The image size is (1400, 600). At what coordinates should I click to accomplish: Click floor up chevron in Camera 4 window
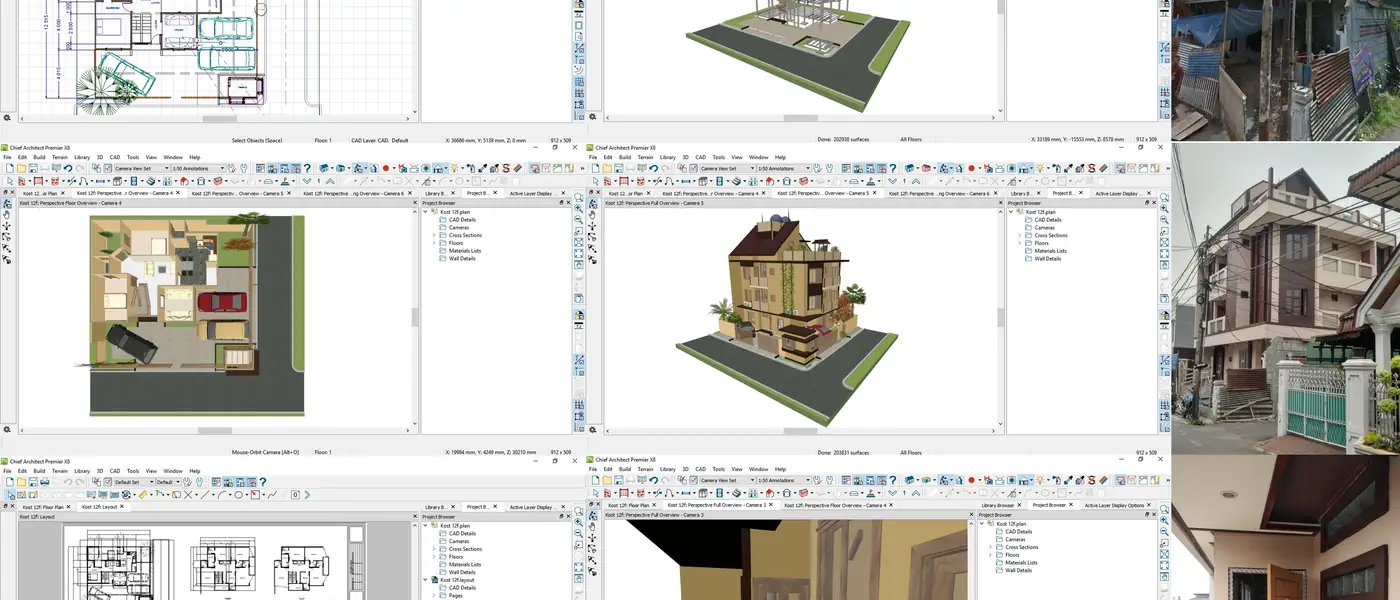(x=330, y=181)
